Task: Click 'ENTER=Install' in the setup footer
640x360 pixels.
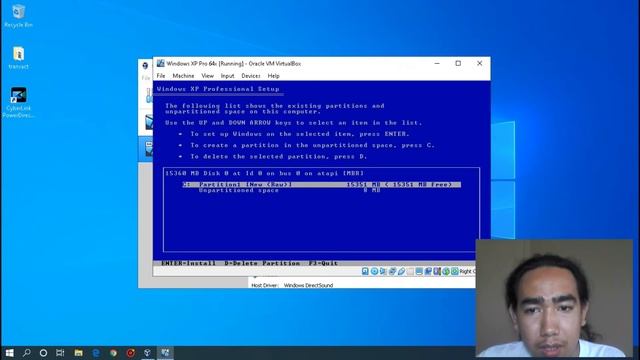Action: 189,263
